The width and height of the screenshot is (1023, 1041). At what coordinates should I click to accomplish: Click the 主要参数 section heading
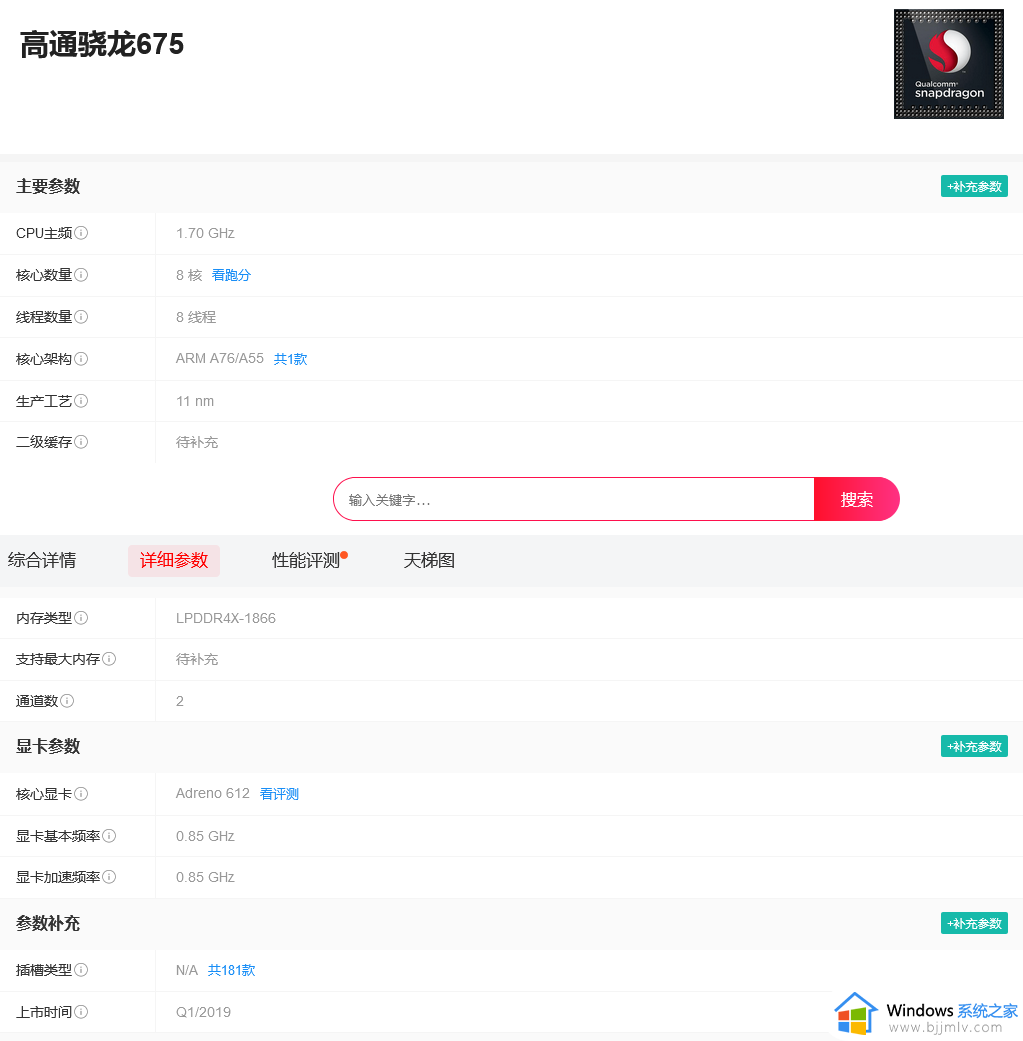click(x=48, y=187)
